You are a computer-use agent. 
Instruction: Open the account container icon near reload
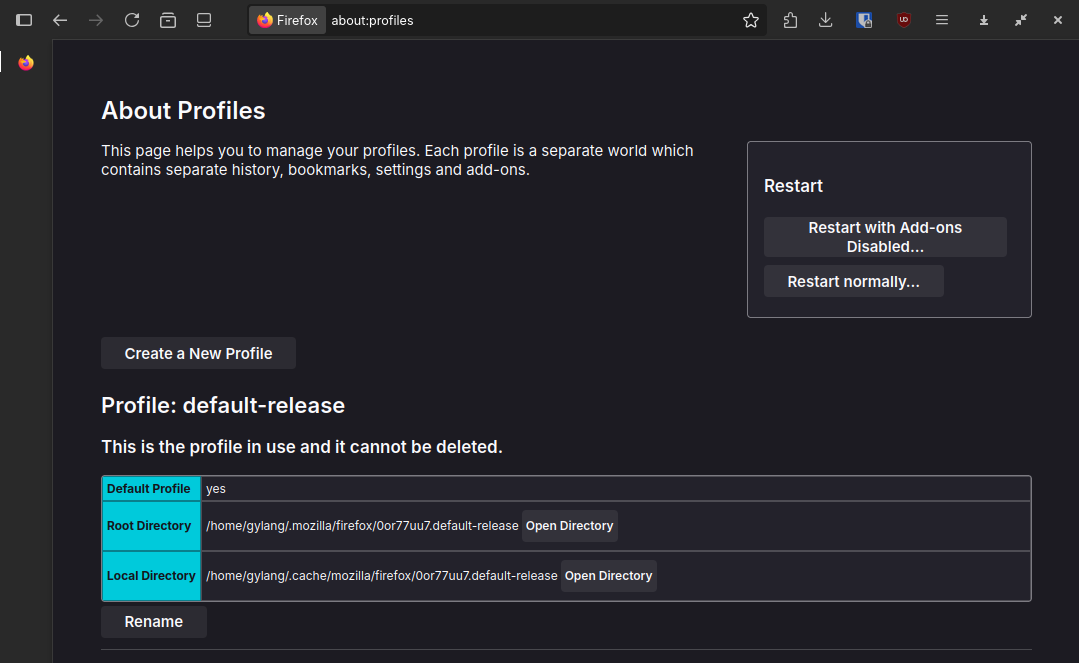pos(167,19)
